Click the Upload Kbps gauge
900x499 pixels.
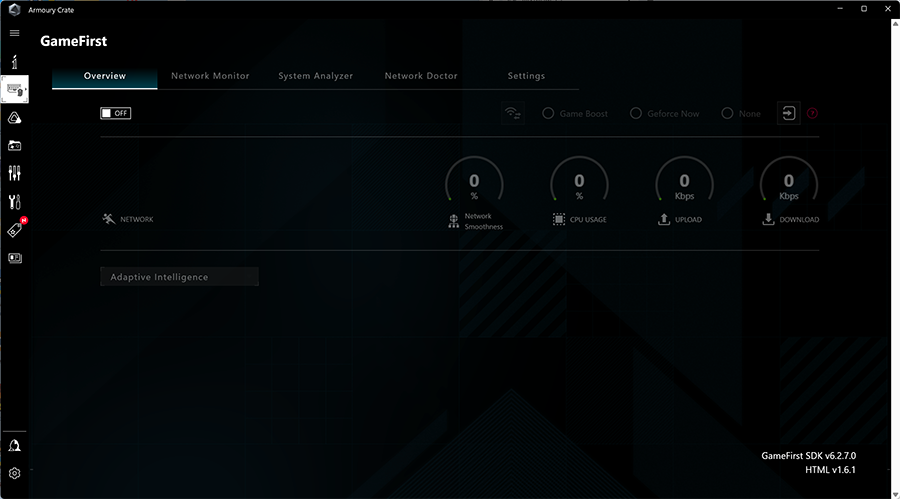(x=684, y=179)
